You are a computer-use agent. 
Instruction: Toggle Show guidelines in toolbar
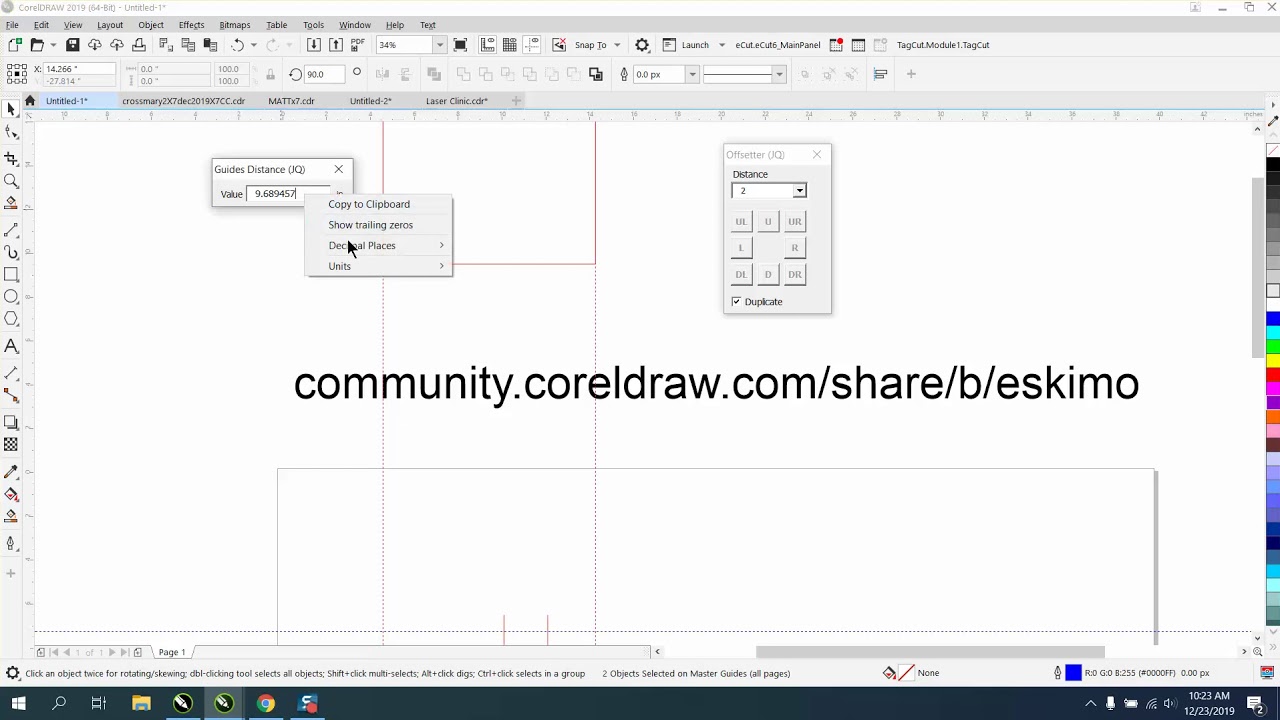click(x=533, y=45)
